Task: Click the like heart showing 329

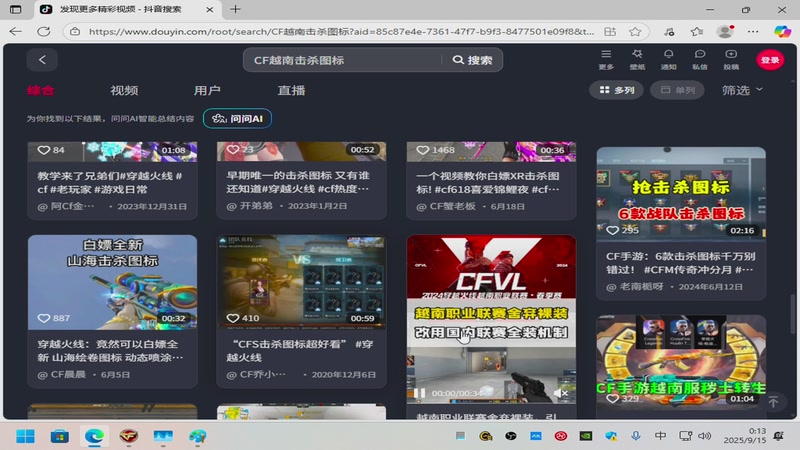Action: click(612, 398)
